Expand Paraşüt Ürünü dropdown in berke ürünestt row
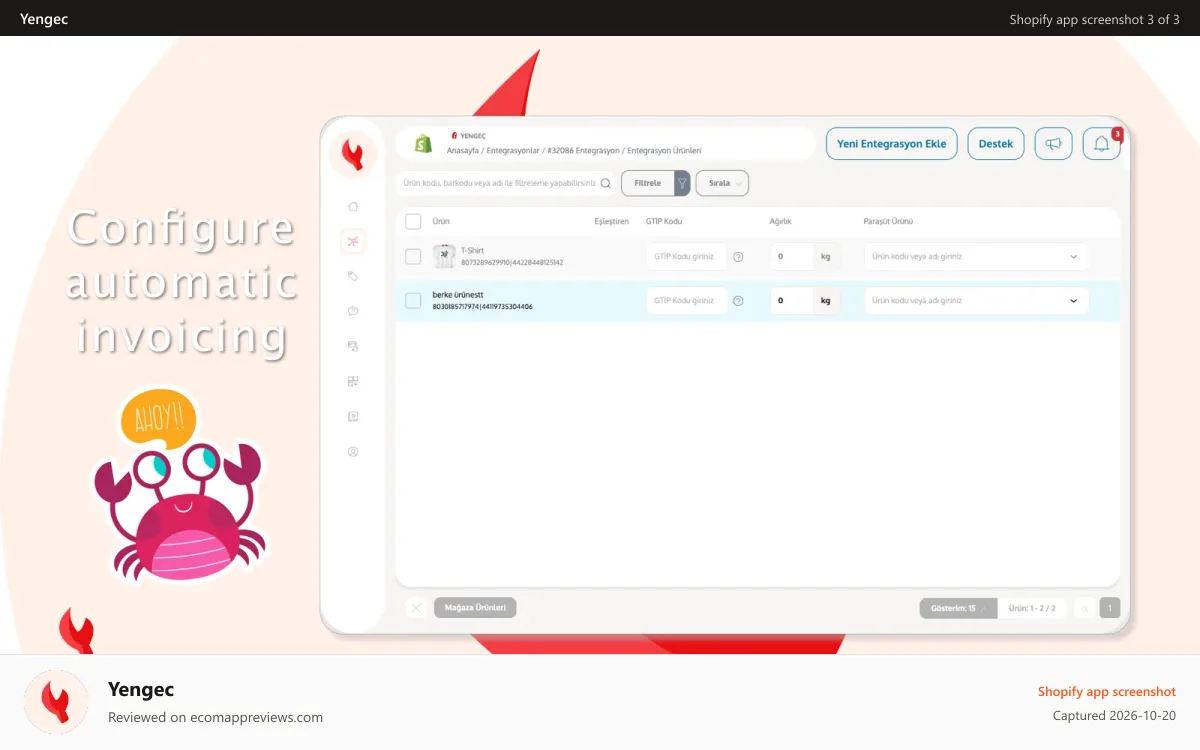 point(1074,301)
